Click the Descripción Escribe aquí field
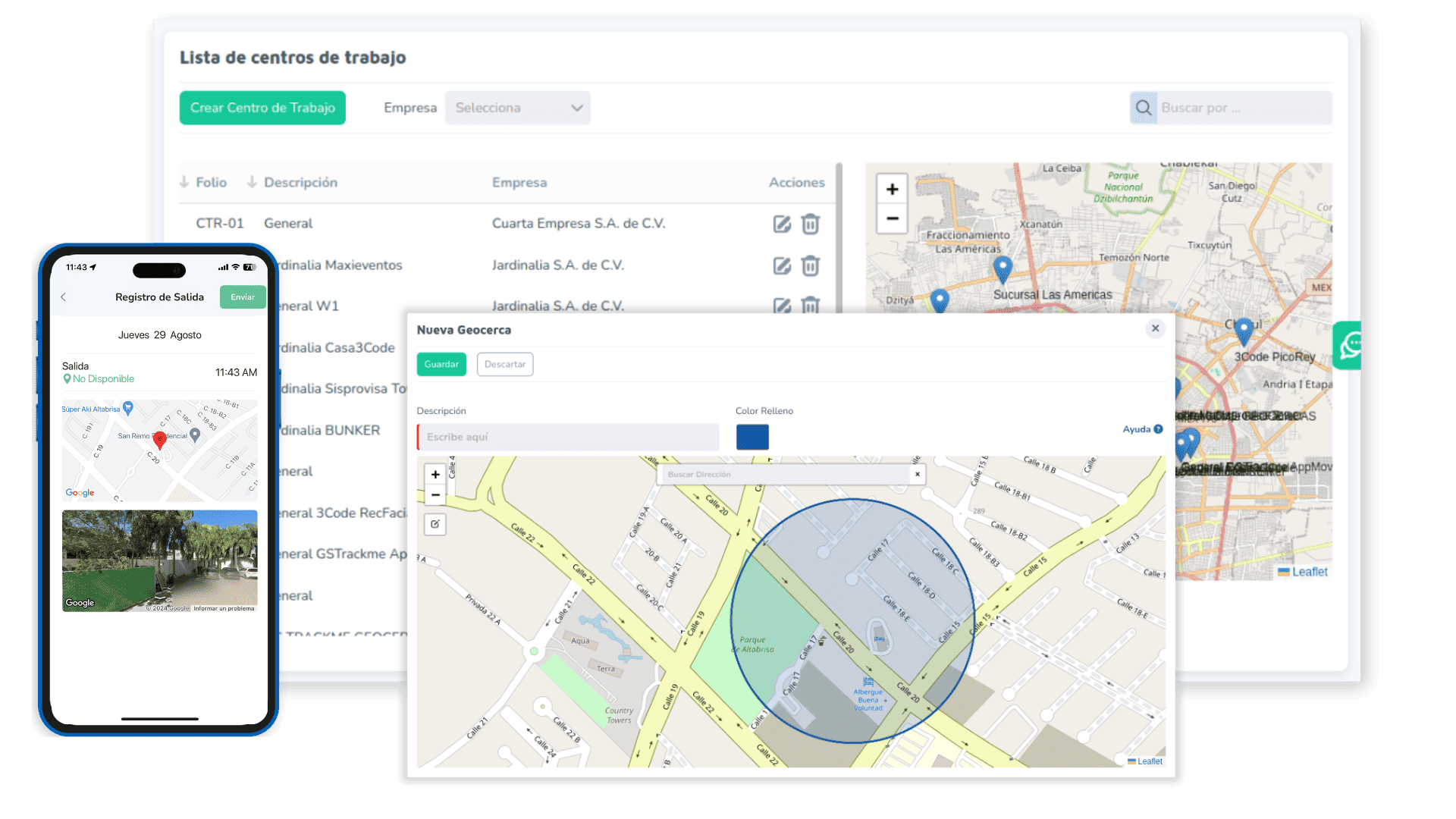The width and height of the screenshot is (1456, 819). [569, 437]
